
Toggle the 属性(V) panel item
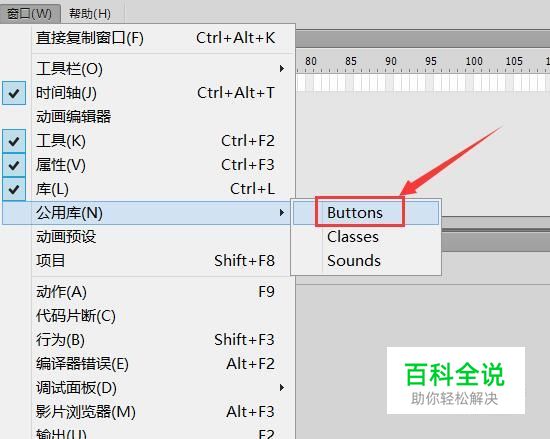click(148, 165)
